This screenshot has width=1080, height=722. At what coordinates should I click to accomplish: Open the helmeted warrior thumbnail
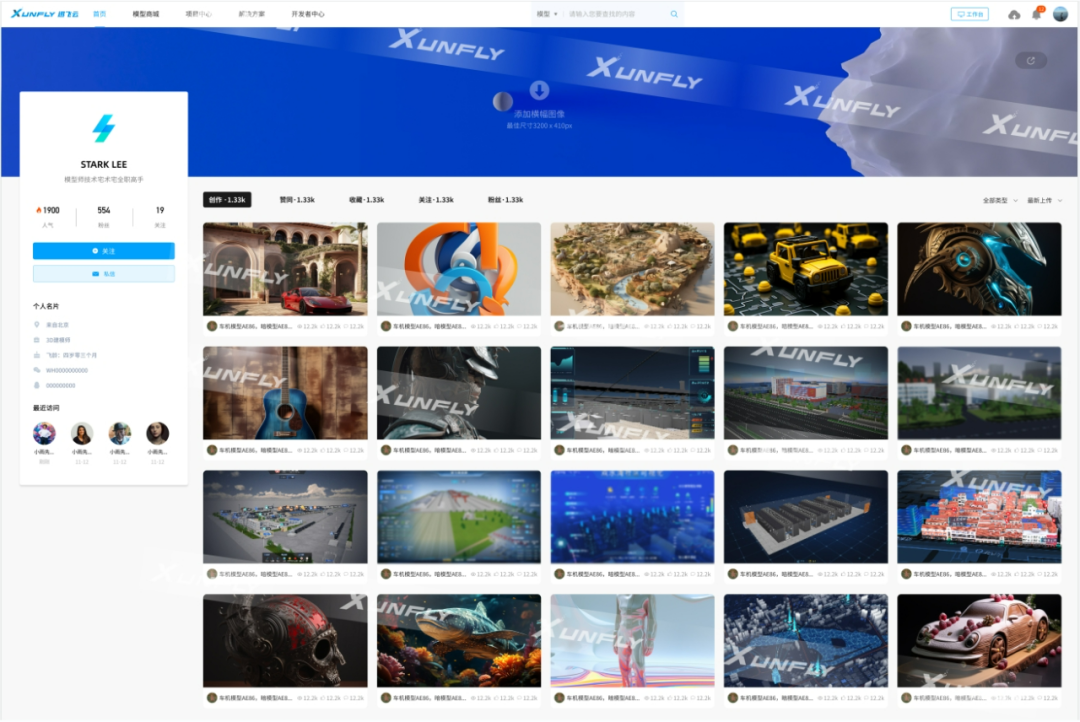tap(459, 393)
